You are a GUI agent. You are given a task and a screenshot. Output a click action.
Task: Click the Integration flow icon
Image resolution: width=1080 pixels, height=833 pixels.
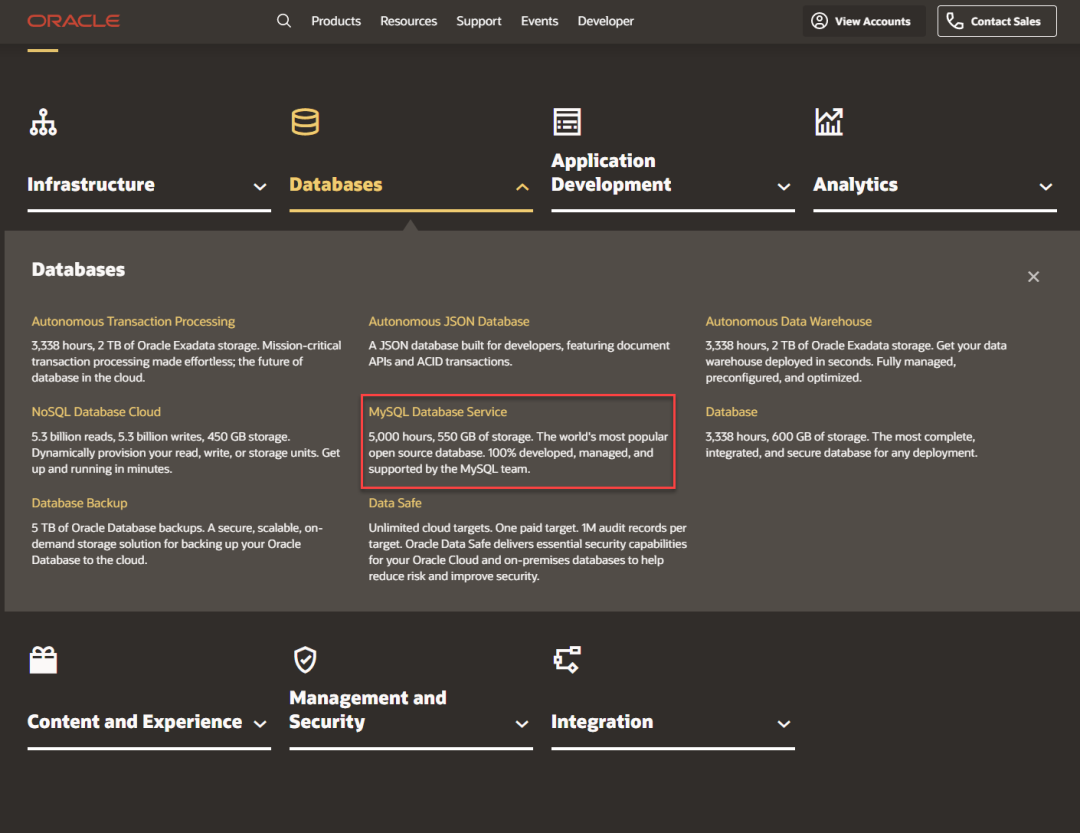point(567,659)
